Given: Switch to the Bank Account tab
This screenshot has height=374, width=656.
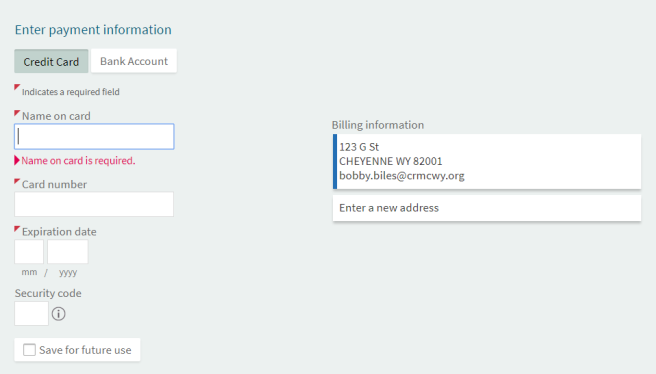Looking at the screenshot, I should point(134,61).
